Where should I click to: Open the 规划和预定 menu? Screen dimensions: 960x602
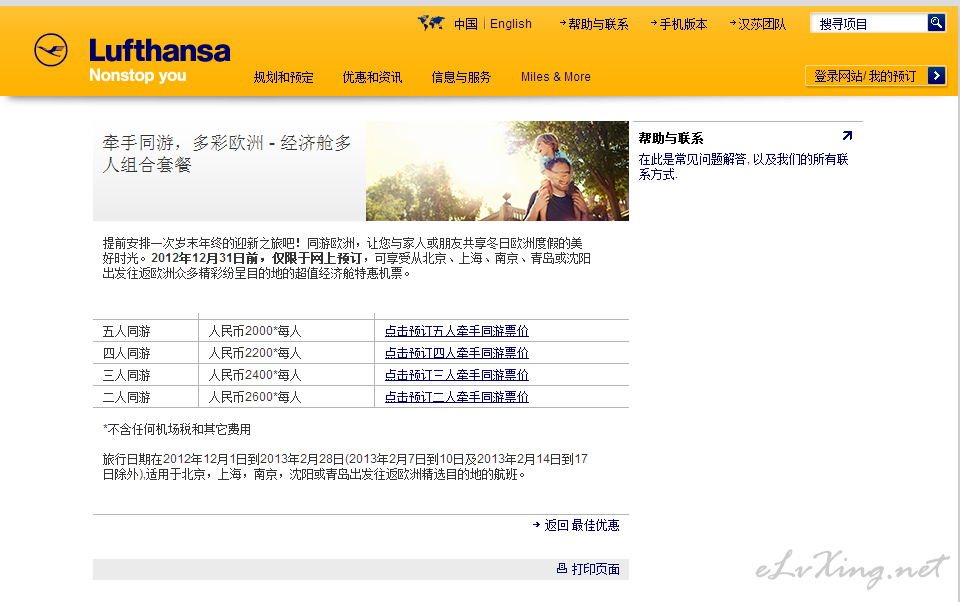283,77
